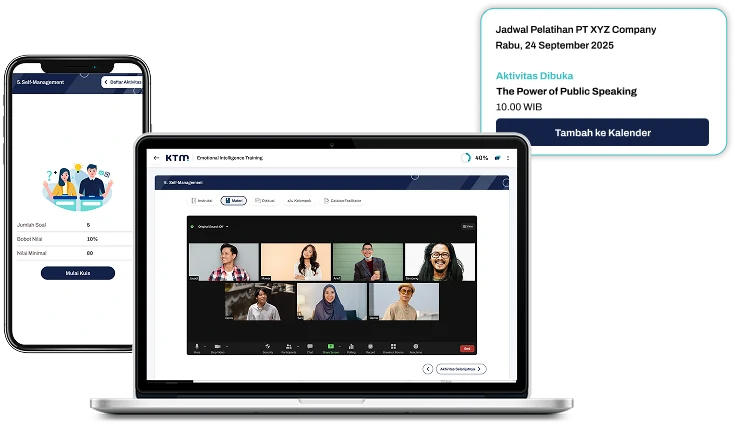This screenshot has width=736, height=424.
Task: Open the Participants panel icon
Action: [x=288, y=346]
